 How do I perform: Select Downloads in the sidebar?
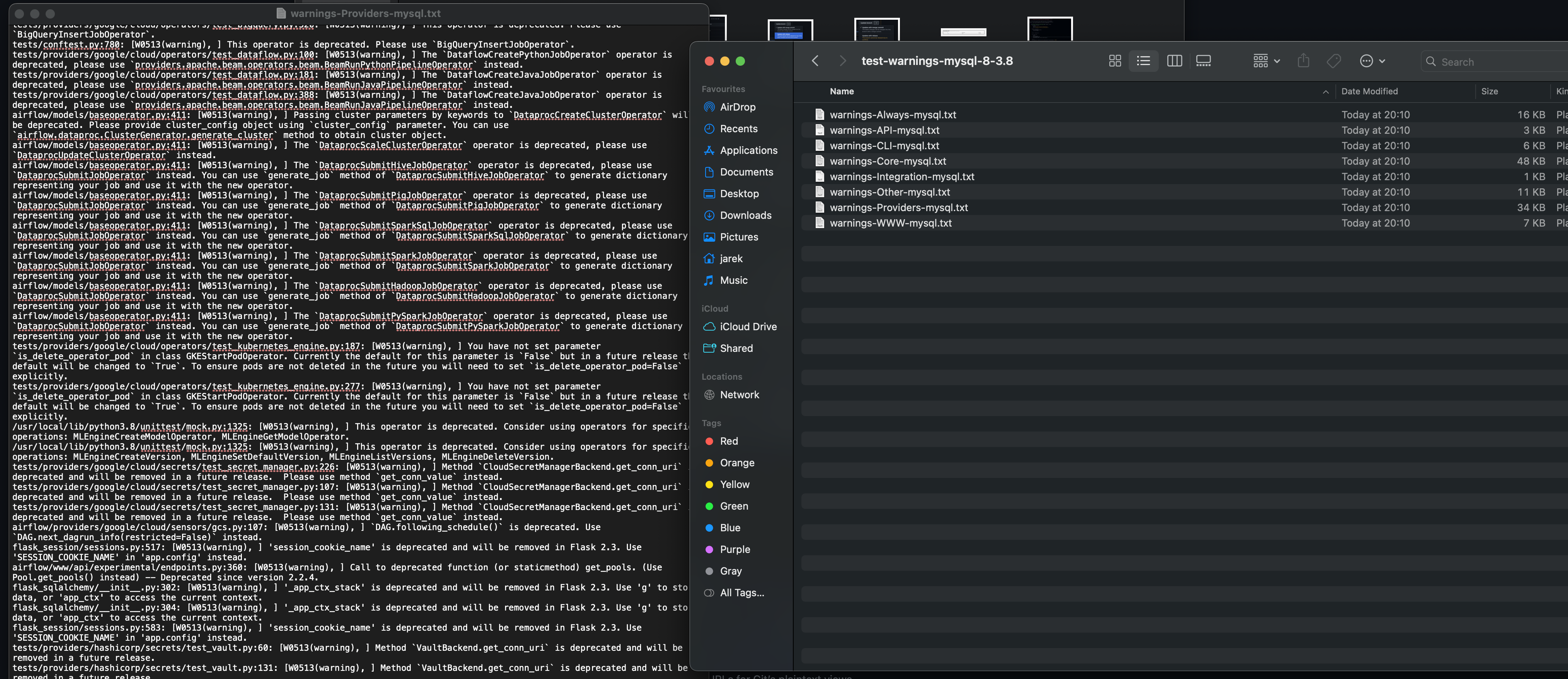coord(745,216)
